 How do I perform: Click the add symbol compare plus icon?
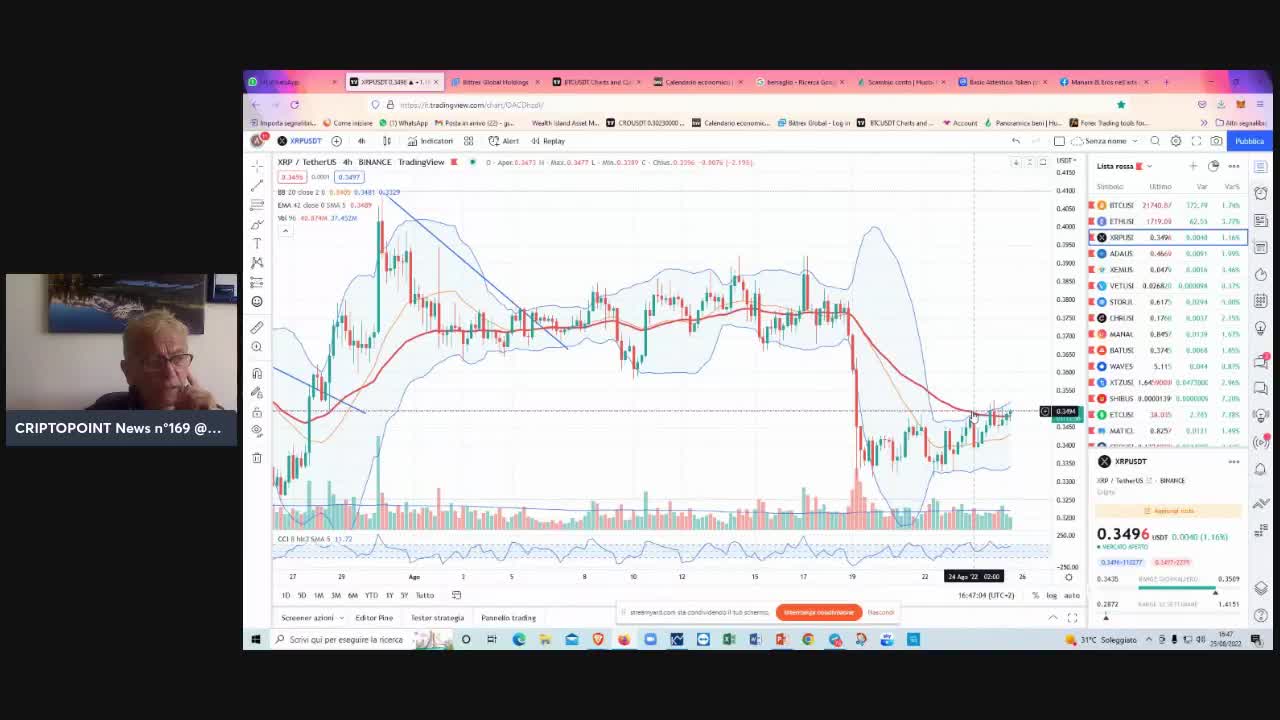(x=336, y=141)
